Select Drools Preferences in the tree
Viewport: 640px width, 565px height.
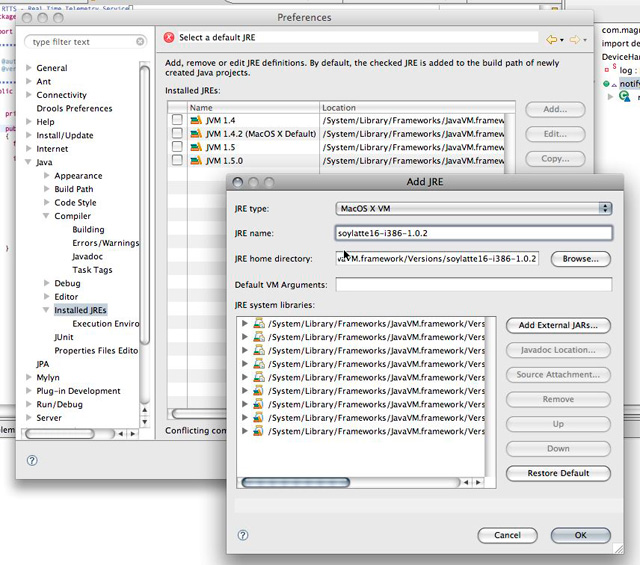(x=74, y=108)
